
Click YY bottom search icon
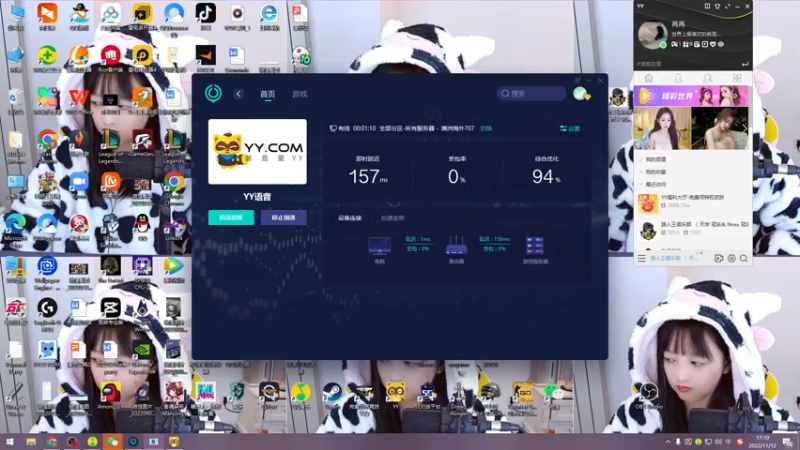[744, 259]
